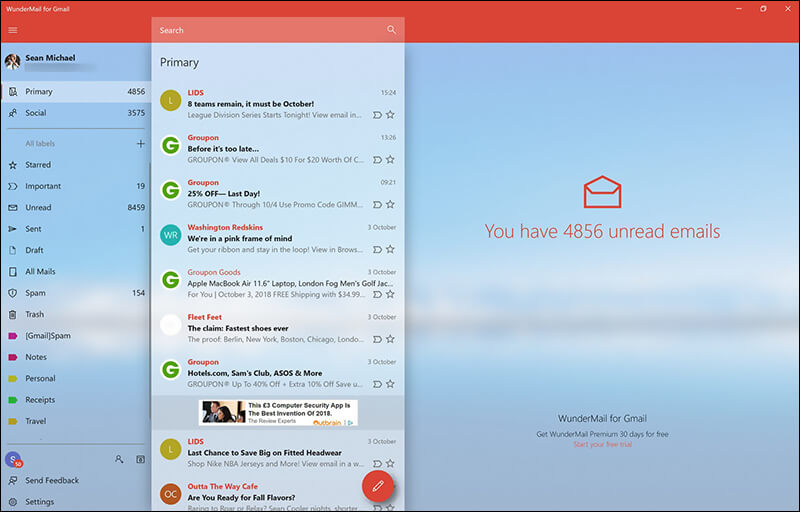Open the Notes label

(x=77, y=357)
